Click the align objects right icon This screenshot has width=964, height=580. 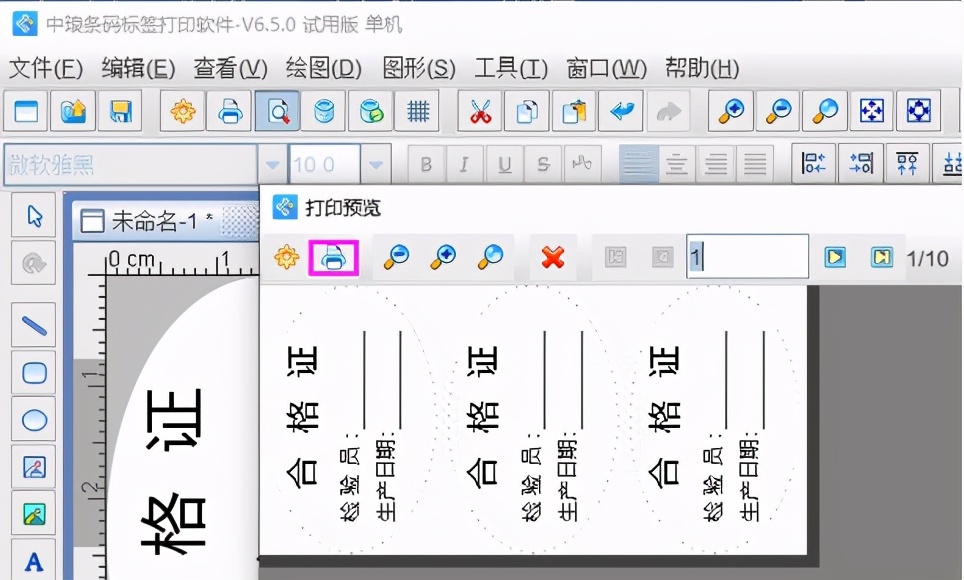(x=861, y=164)
